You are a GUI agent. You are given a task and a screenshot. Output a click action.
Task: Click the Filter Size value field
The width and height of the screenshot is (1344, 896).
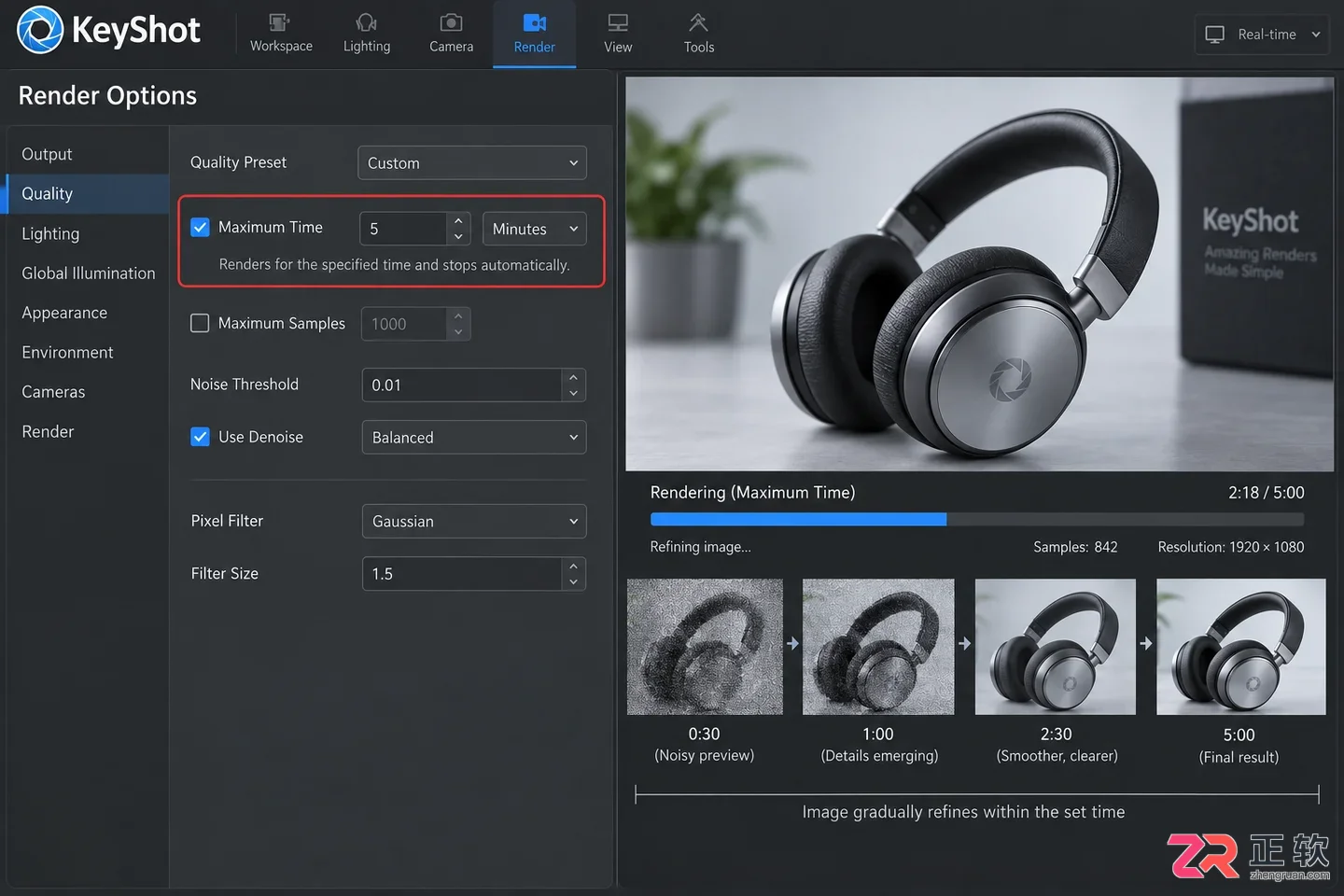[x=462, y=573]
